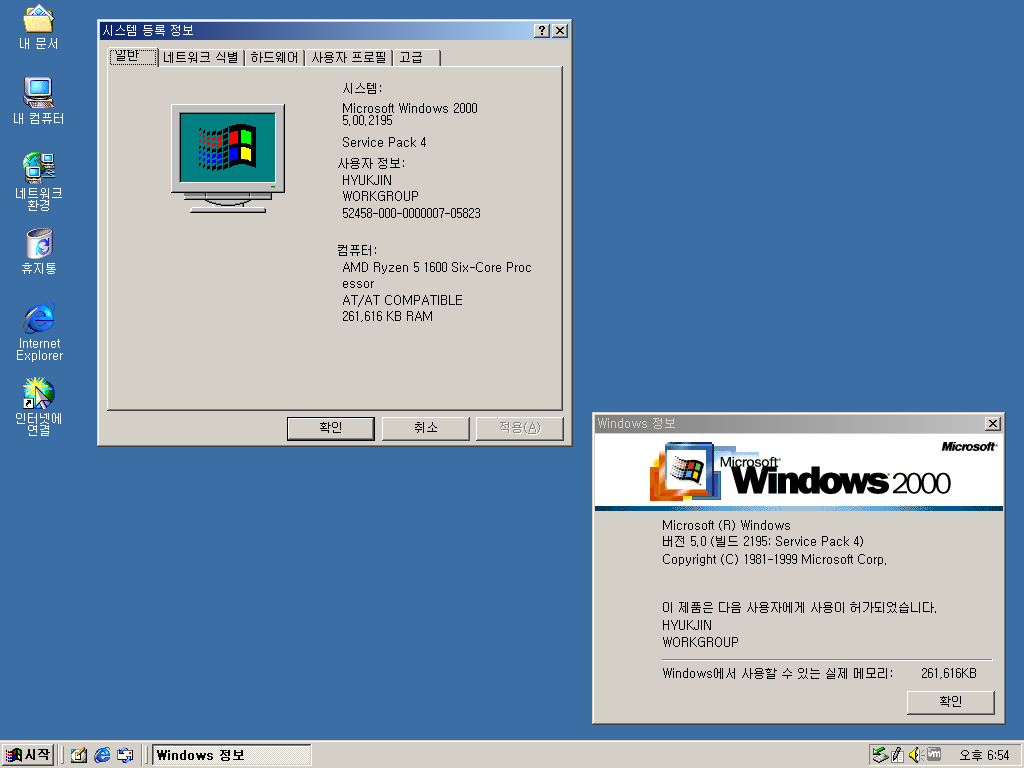Select the 네트워크 환경 desktop icon
Image resolution: width=1024 pixels, height=768 pixels.
point(39,182)
